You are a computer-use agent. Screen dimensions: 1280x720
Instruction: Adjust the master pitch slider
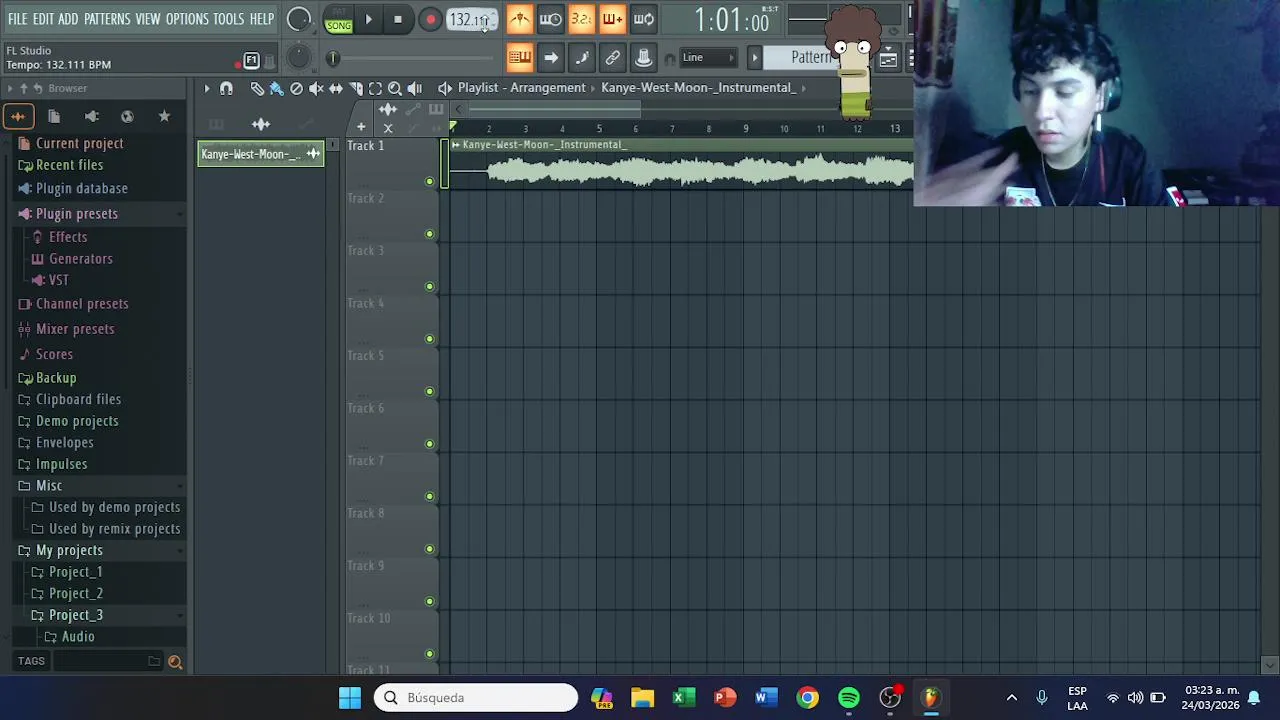coord(334,58)
